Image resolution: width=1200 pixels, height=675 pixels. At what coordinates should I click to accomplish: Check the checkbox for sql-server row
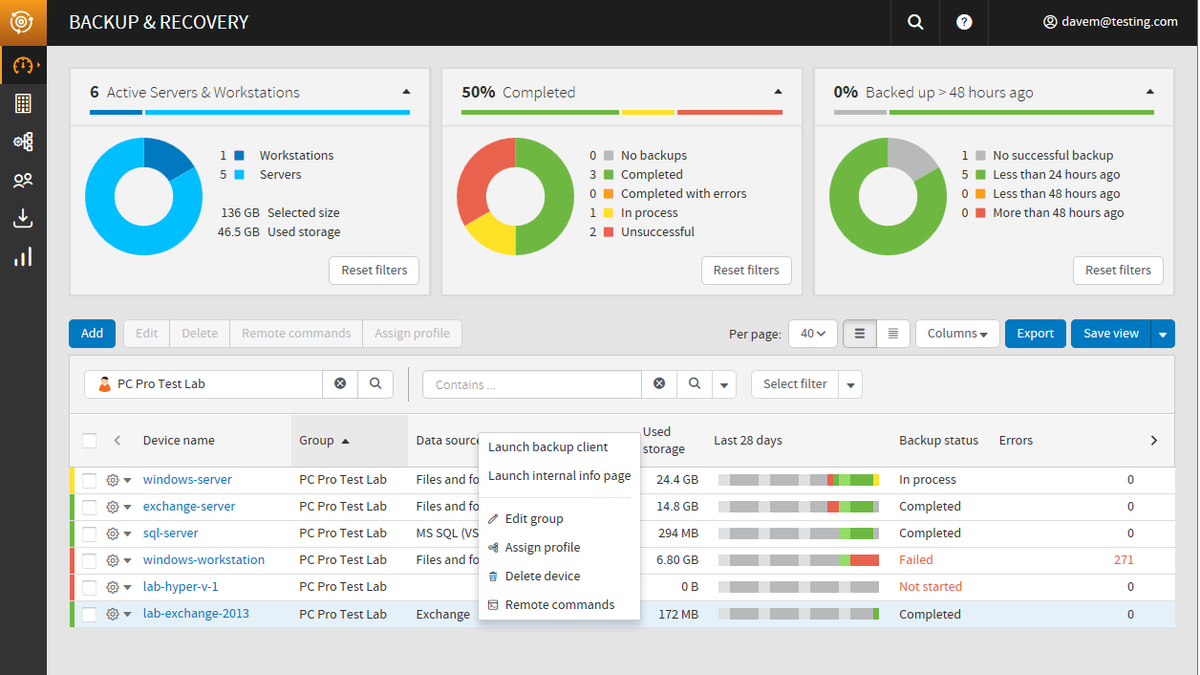point(88,533)
